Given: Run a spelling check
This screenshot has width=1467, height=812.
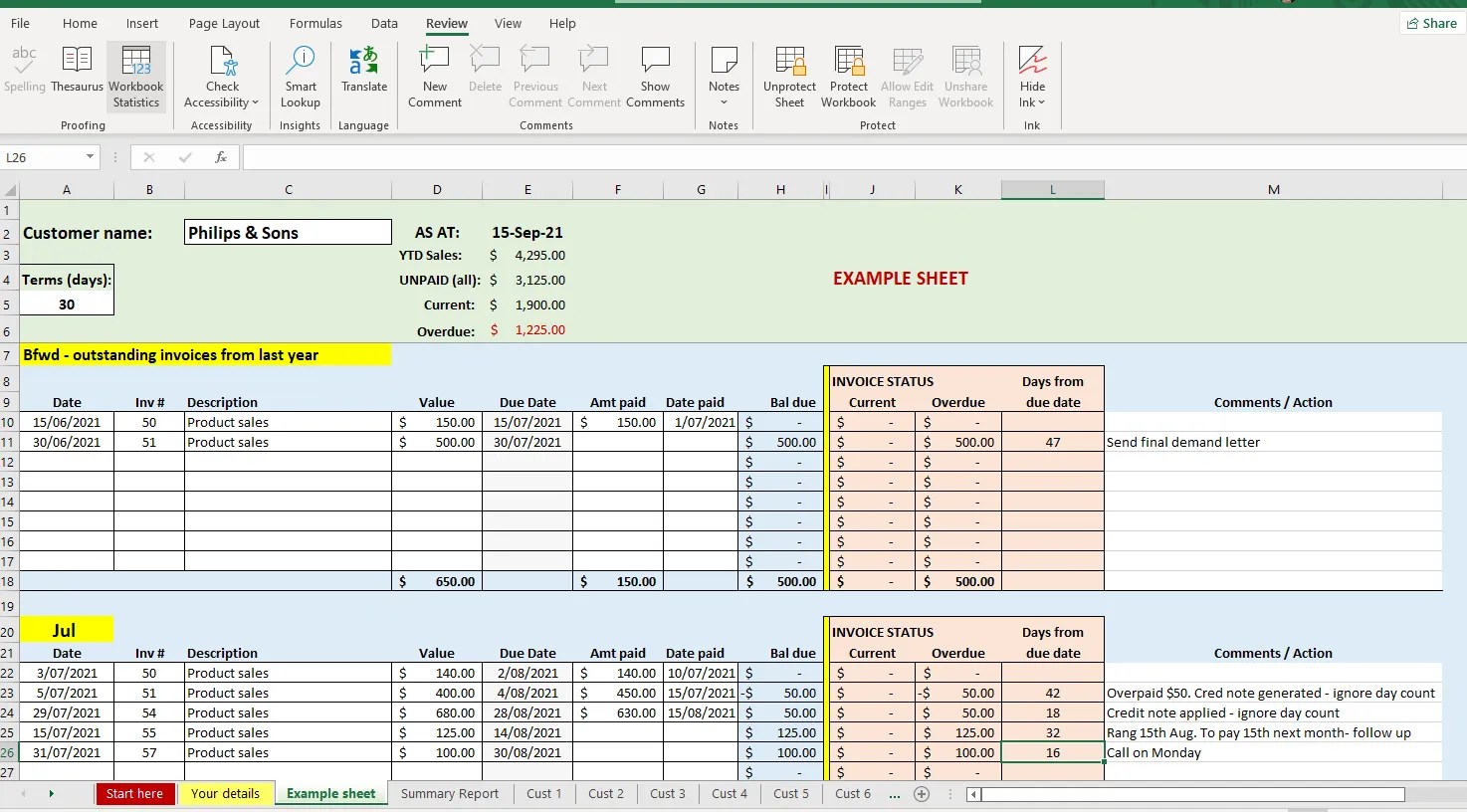Looking at the screenshot, I should pos(24,70).
